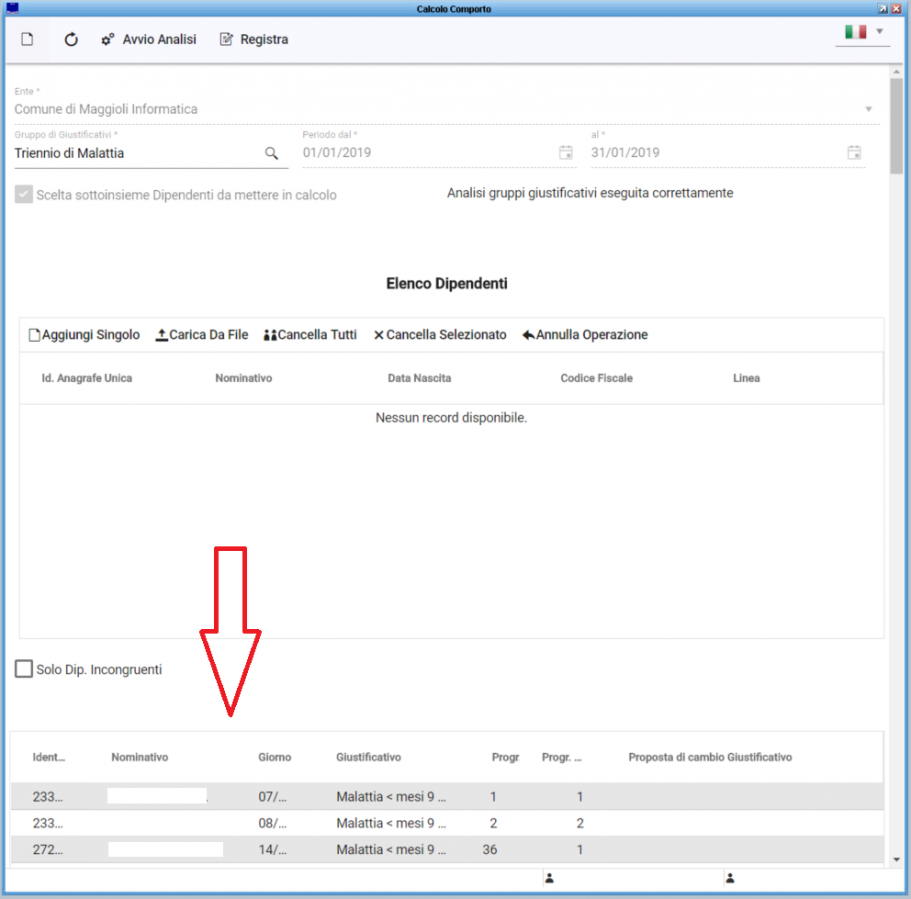Click the Registra toolbar button

point(254,39)
